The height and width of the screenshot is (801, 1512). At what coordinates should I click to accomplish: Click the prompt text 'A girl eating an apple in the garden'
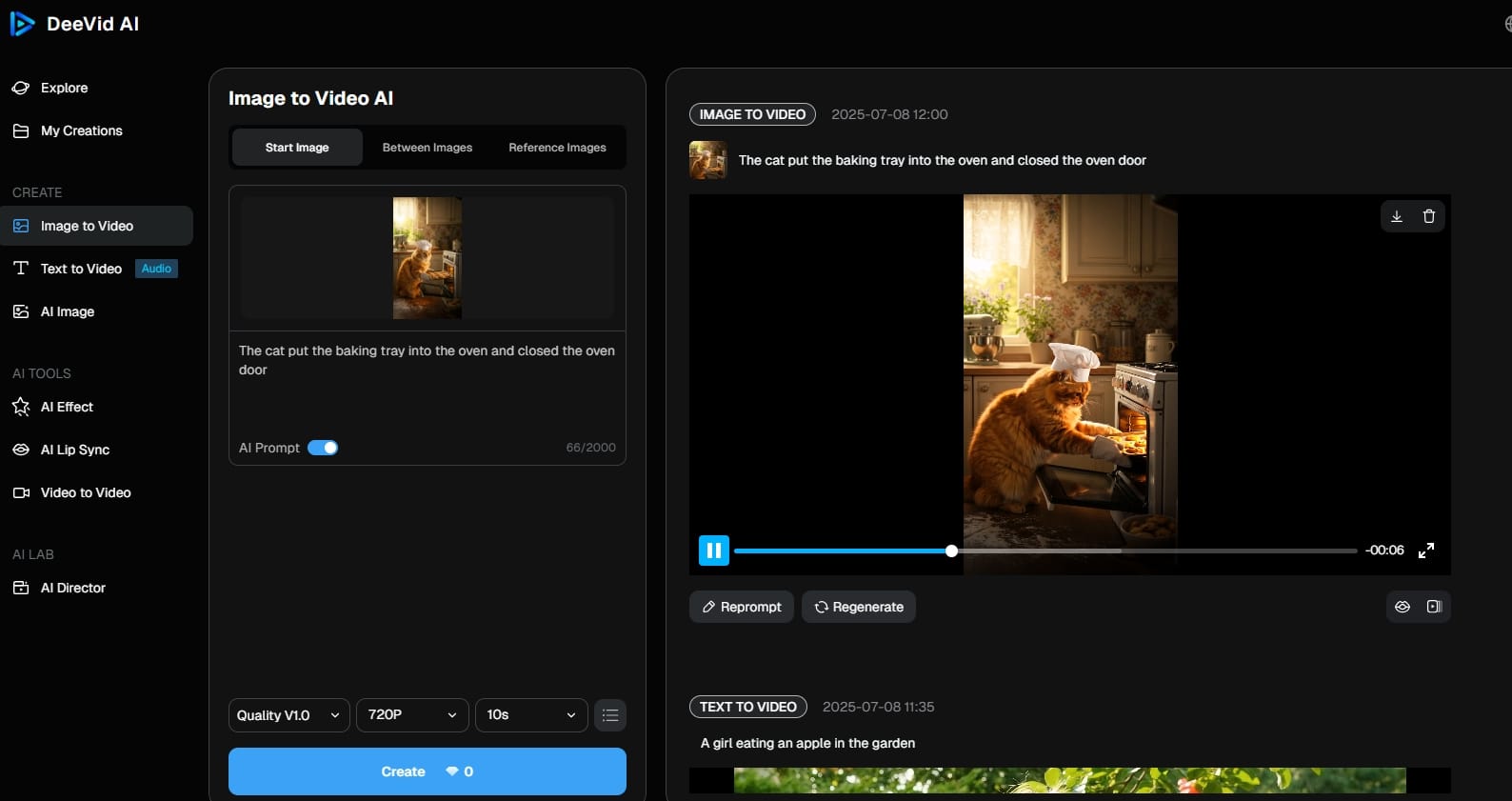(x=807, y=743)
